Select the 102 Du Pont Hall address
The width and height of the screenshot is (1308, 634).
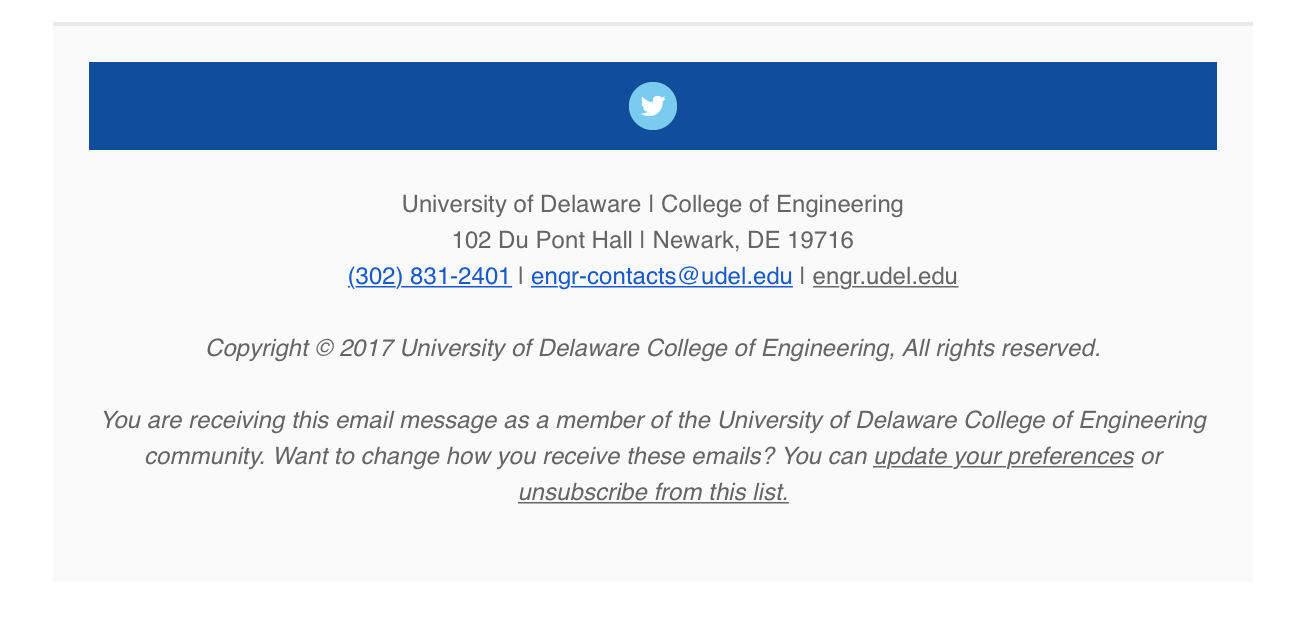(x=542, y=240)
